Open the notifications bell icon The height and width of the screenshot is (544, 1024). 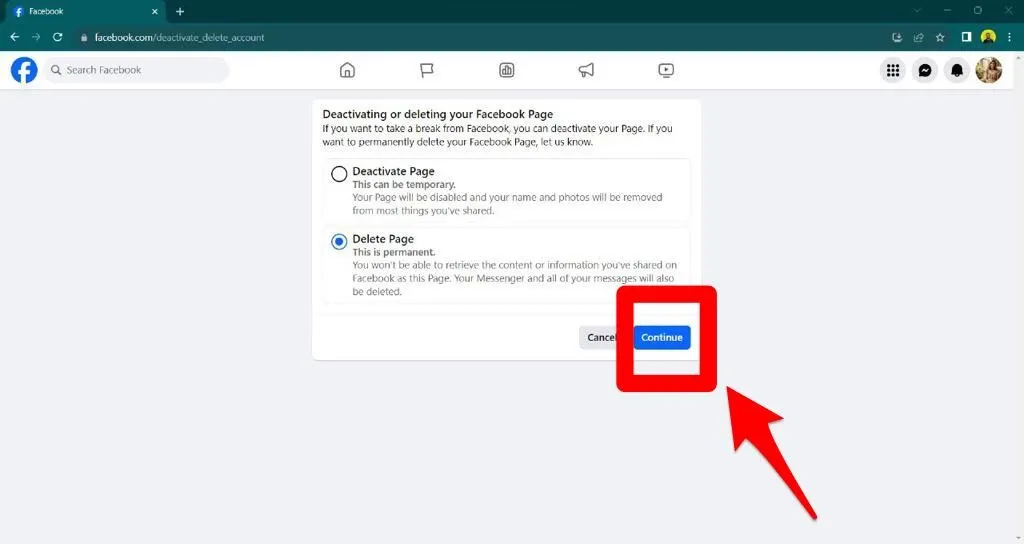pos(957,70)
